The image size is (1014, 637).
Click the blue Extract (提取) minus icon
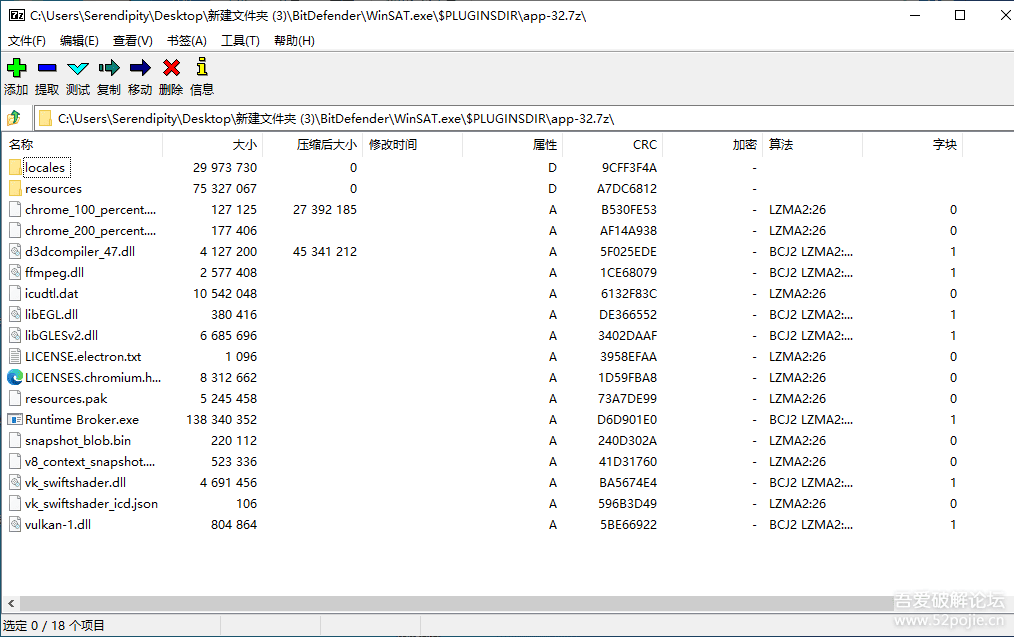tap(47, 67)
